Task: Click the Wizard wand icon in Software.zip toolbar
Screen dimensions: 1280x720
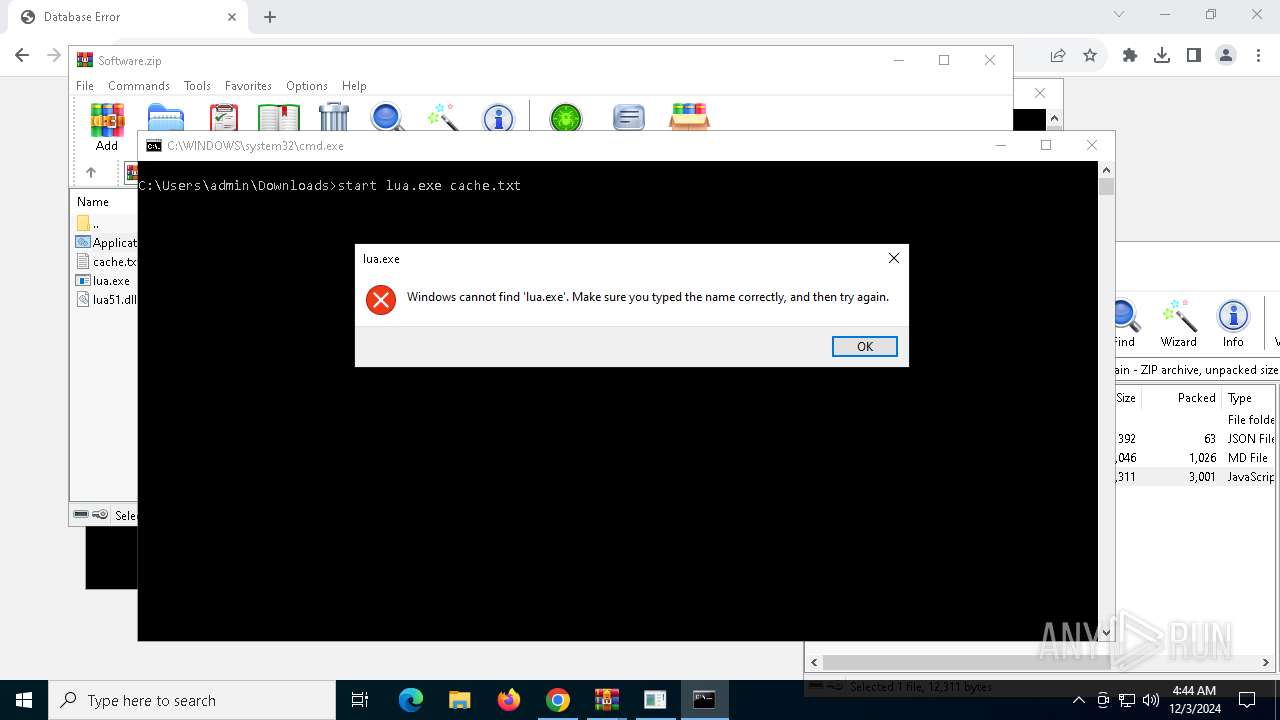Action: [442, 118]
